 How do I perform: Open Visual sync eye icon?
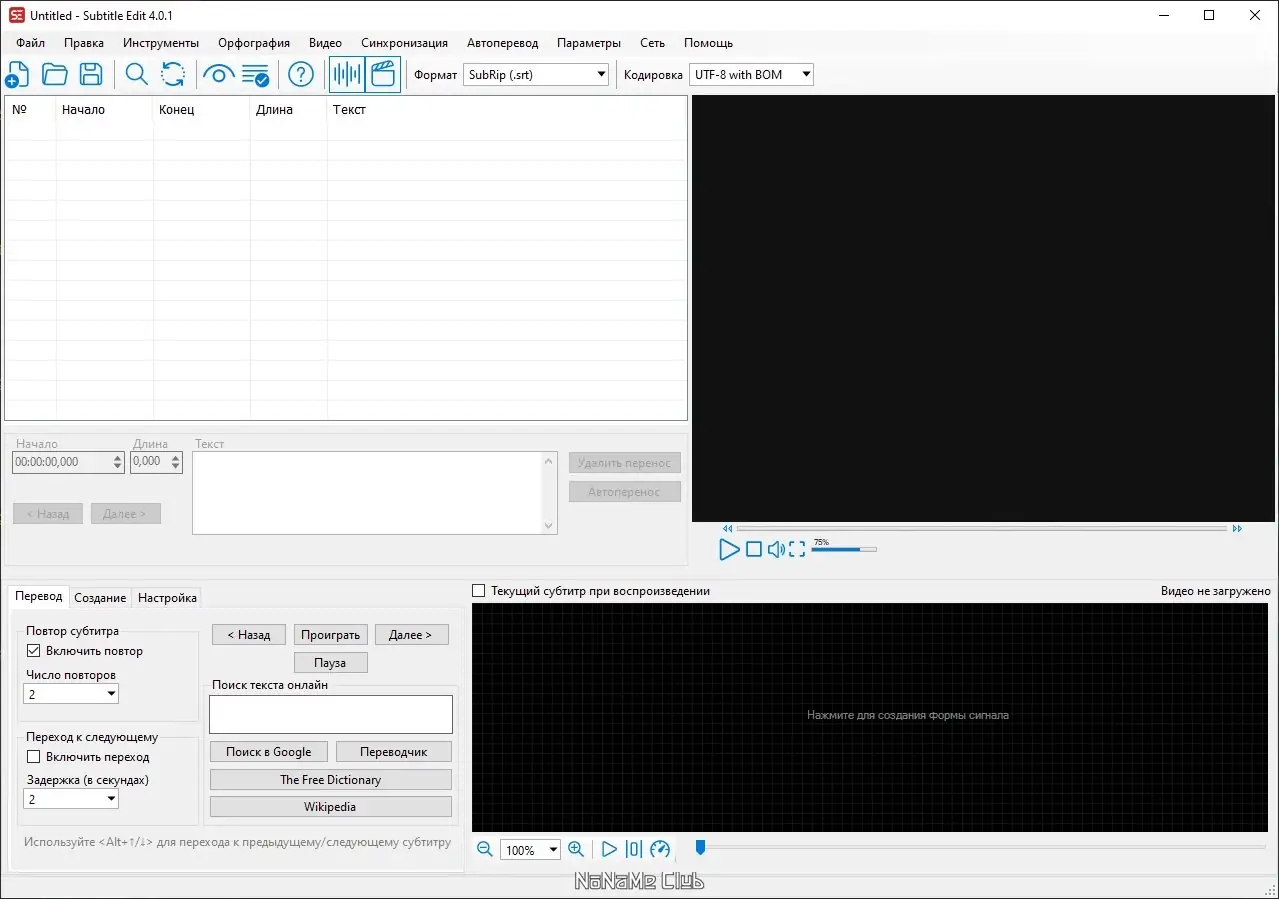click(219, 74)
